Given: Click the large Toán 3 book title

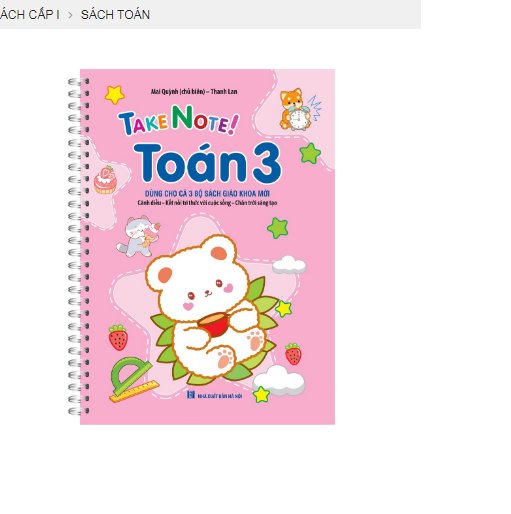Looking at the screenshot, I should (x=207, y=163).
